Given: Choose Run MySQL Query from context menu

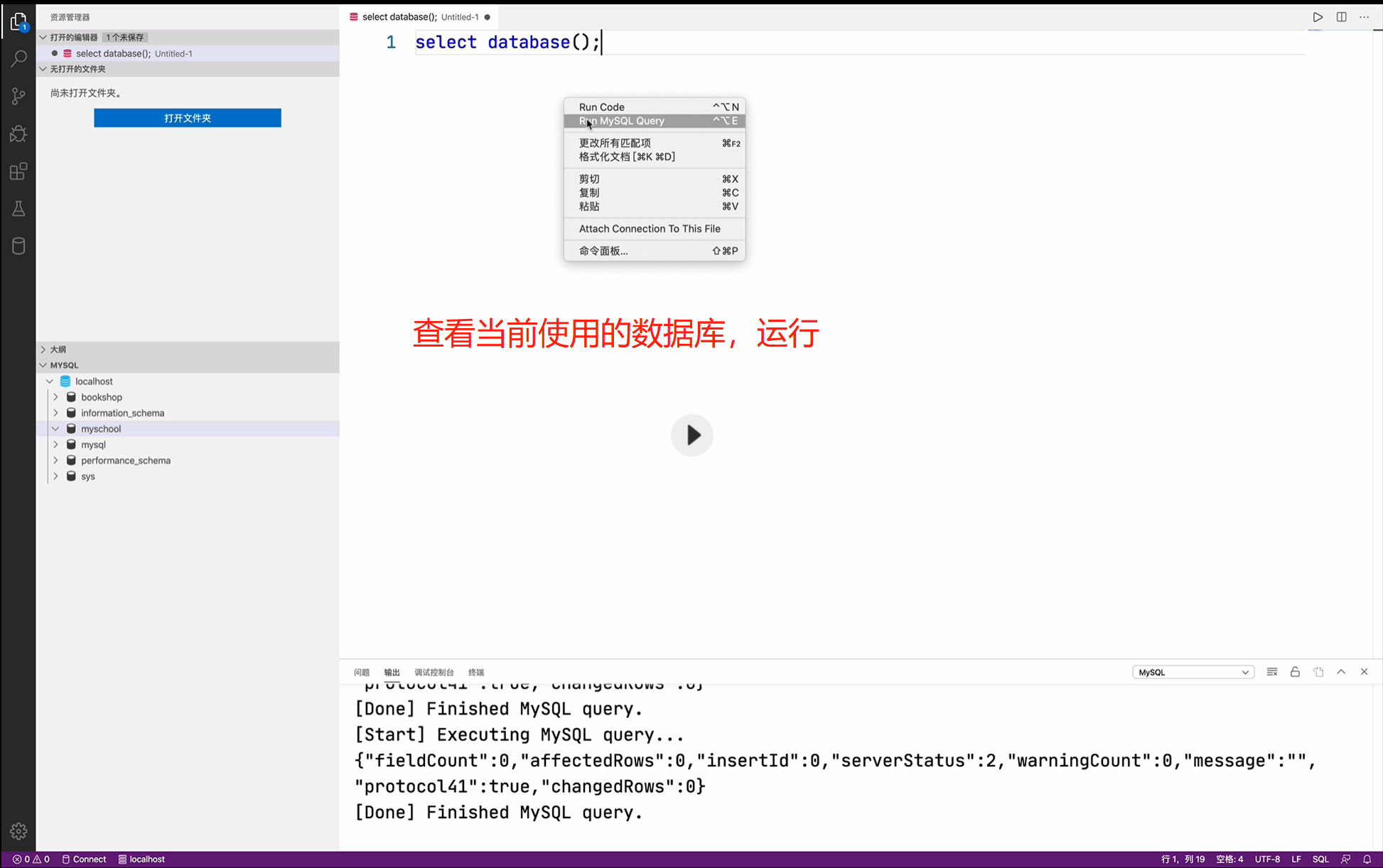Looking at the screenshot, I should pyautogui.click(x=655, y=121).
